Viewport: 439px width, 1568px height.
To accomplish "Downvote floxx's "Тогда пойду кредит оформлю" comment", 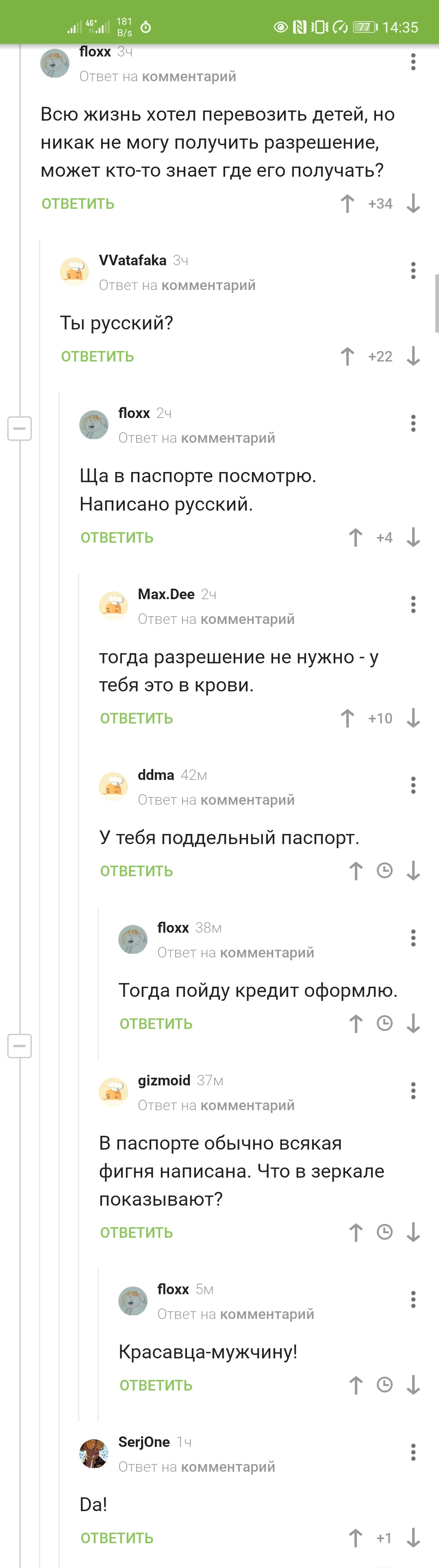I will point(413,1024).
